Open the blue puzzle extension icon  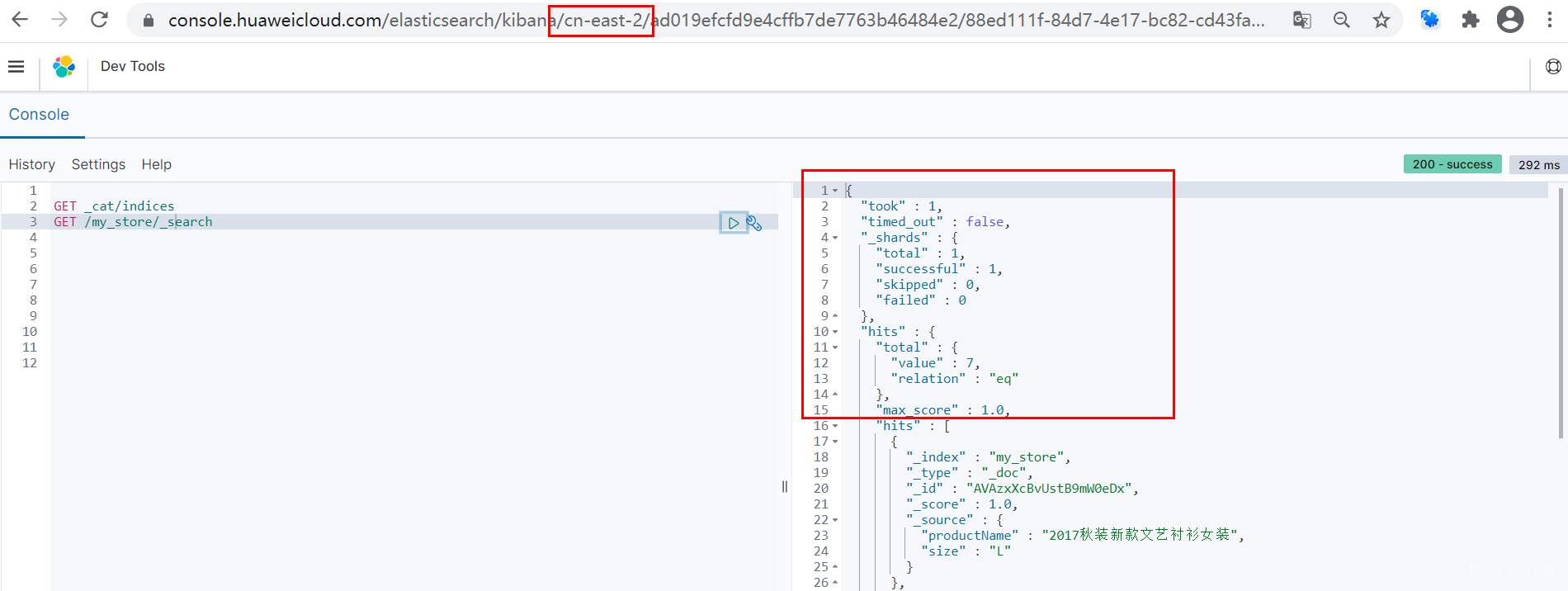(1430, 20)
